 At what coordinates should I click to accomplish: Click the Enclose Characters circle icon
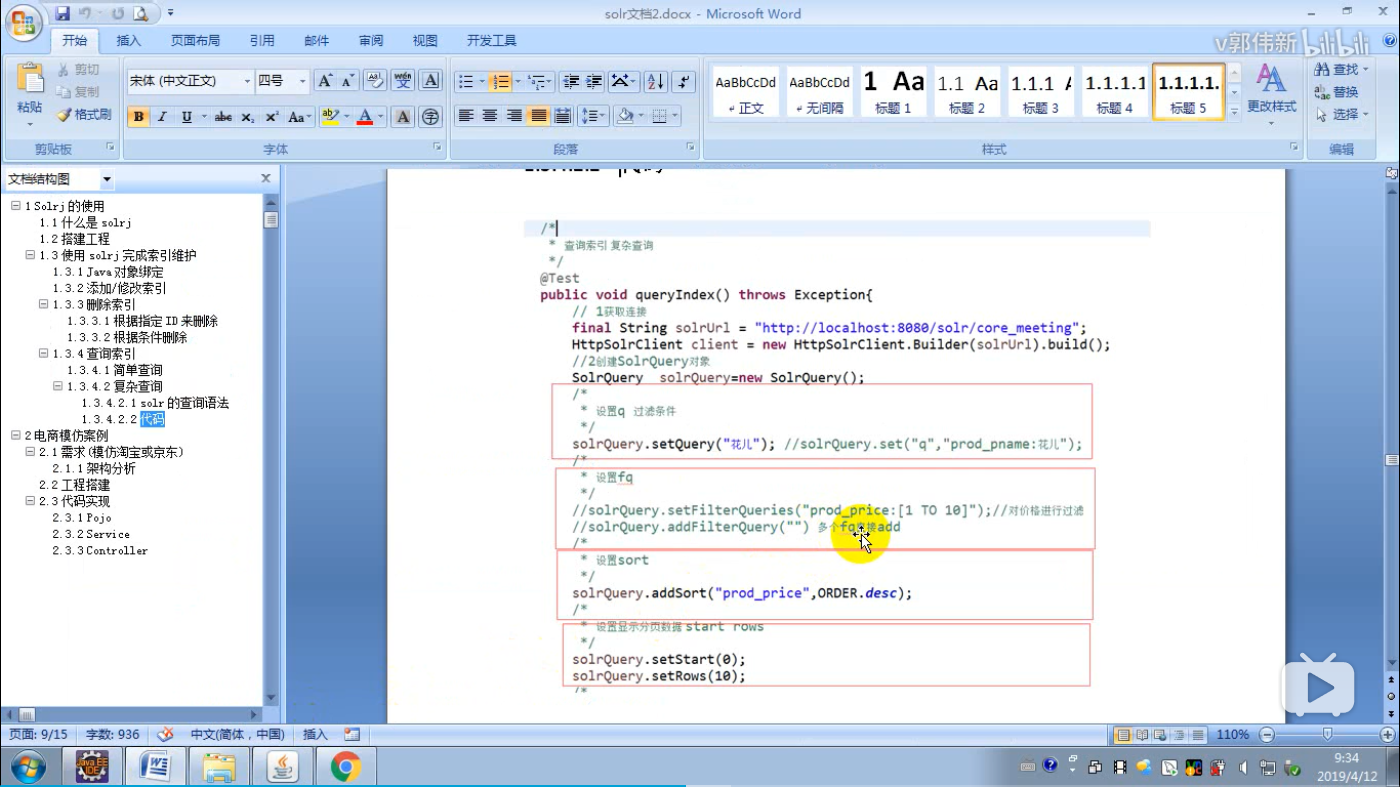430,117
